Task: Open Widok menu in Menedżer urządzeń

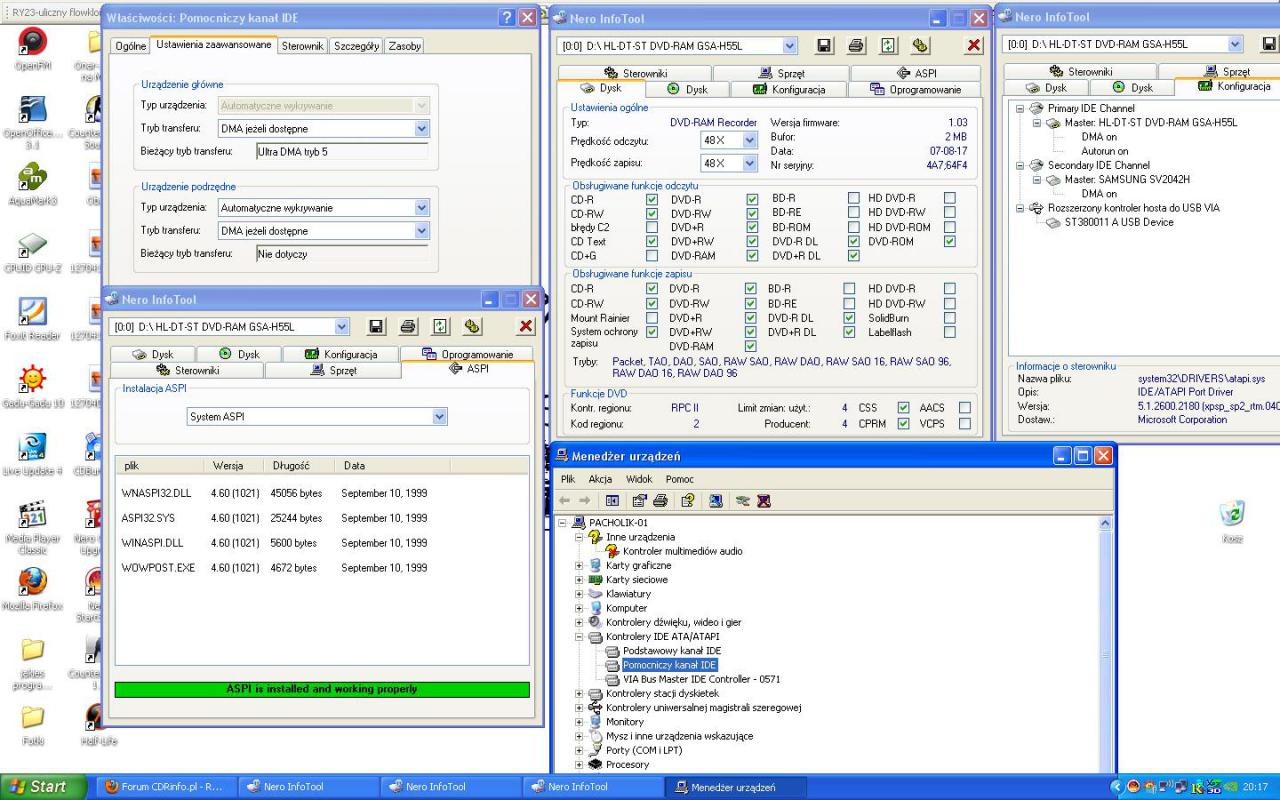Action: (x=639, y=479)
